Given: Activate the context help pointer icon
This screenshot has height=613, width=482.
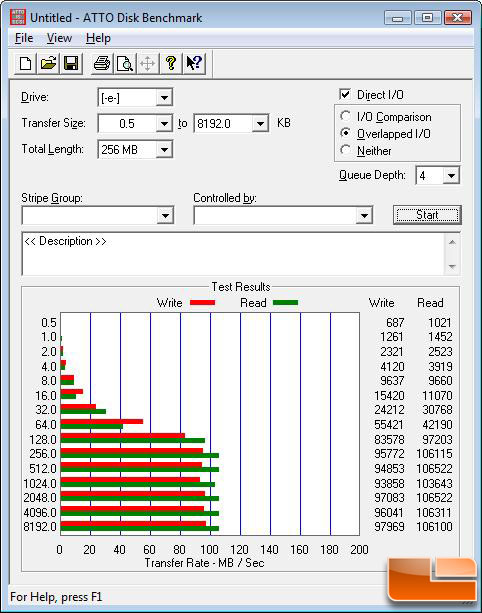Looking at the screenshot, I should 194,63.
